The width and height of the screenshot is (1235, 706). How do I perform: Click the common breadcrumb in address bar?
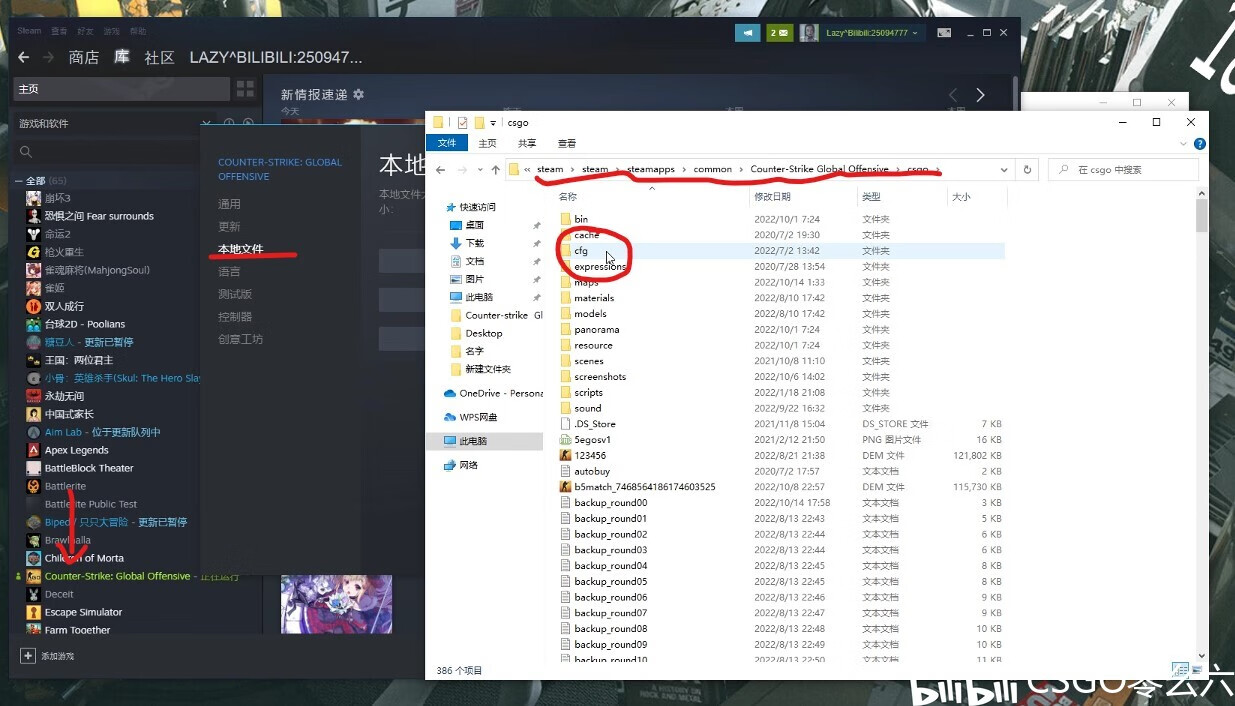click(713, 170)
